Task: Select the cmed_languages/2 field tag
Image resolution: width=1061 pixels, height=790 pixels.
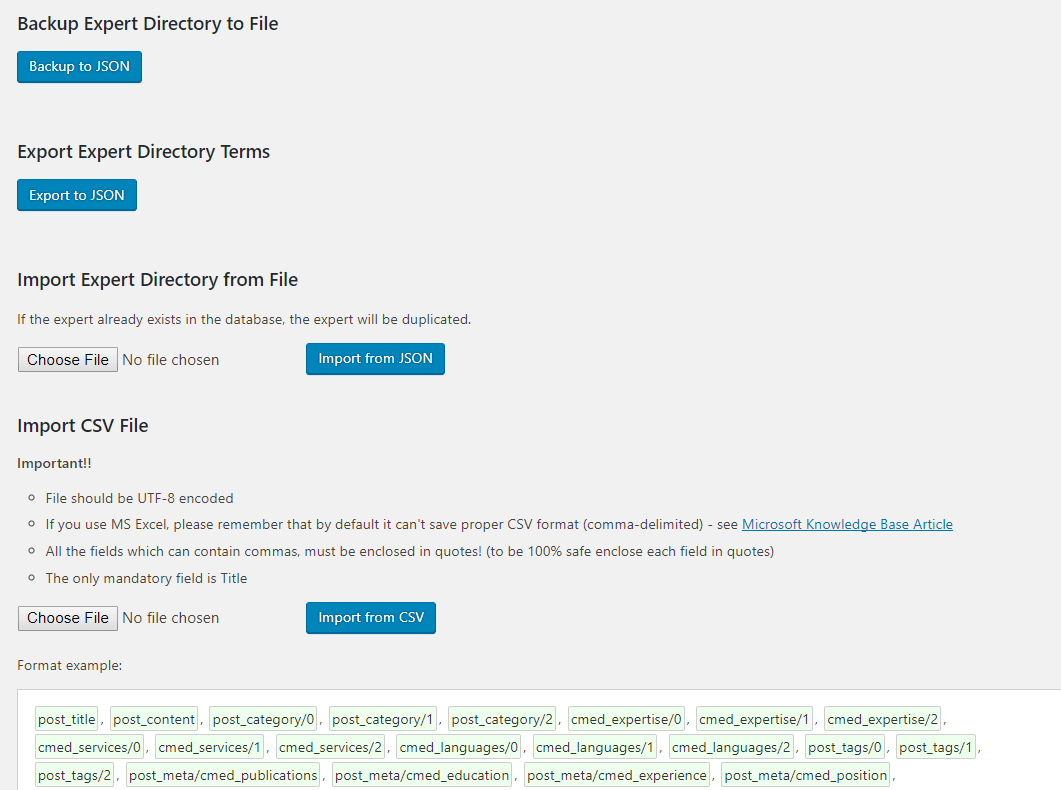Action: coord(732,747)
